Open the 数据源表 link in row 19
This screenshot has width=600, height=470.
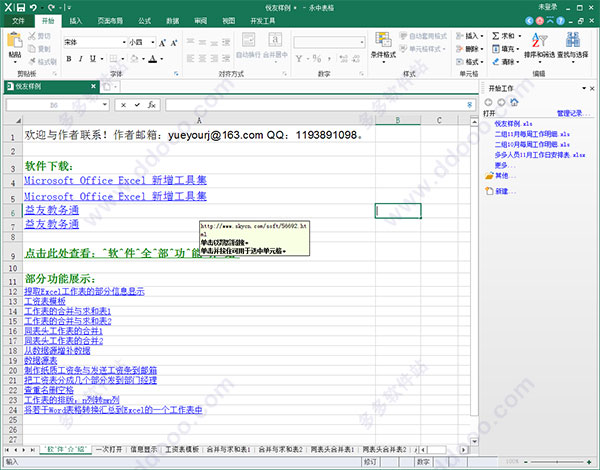(x=41, y=361)
